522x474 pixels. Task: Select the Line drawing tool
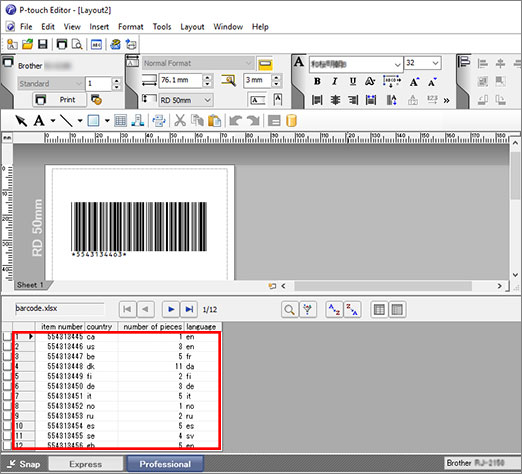[x=66, y=121]
